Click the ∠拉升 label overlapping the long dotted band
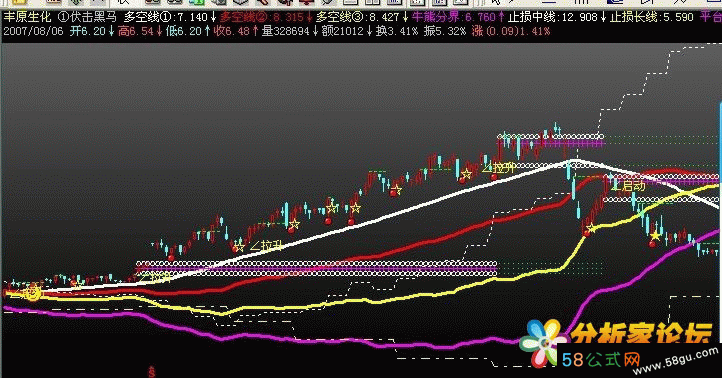The width and height of the screenshot is (722, 378). [x=155, y=277]
